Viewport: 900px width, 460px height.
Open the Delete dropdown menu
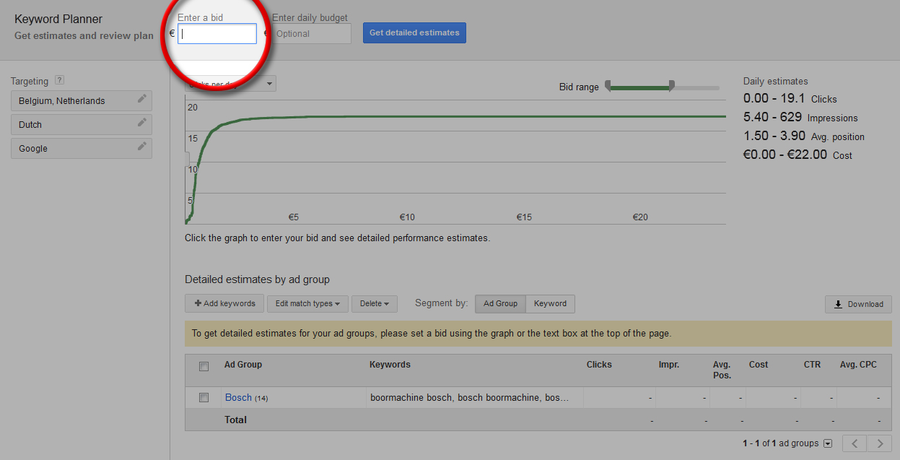tap(376, 304)
